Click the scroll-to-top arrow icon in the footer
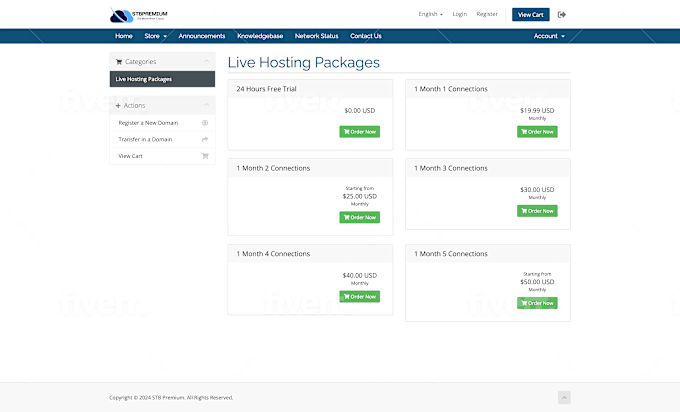Screen dimensions: 680x412 click(x=564, y=397)
